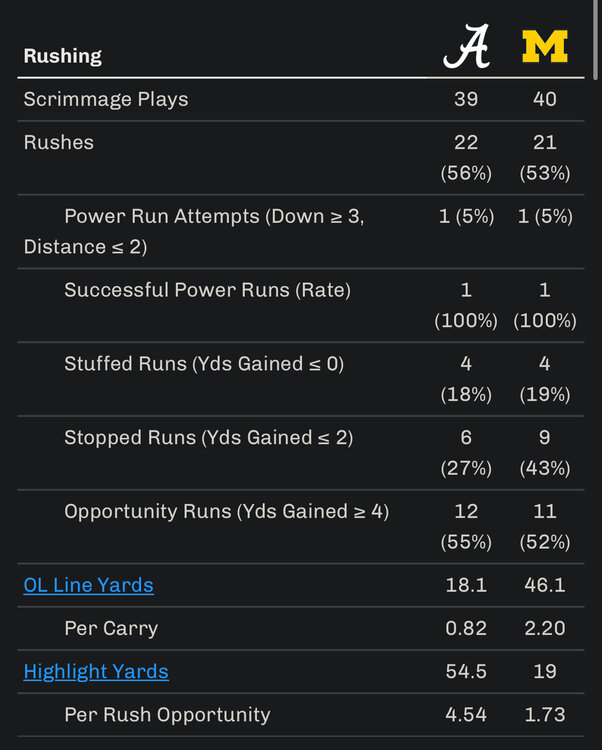Open the Highlight Yards link
Viewport: 602px width, 750px height.
[96, 671]
